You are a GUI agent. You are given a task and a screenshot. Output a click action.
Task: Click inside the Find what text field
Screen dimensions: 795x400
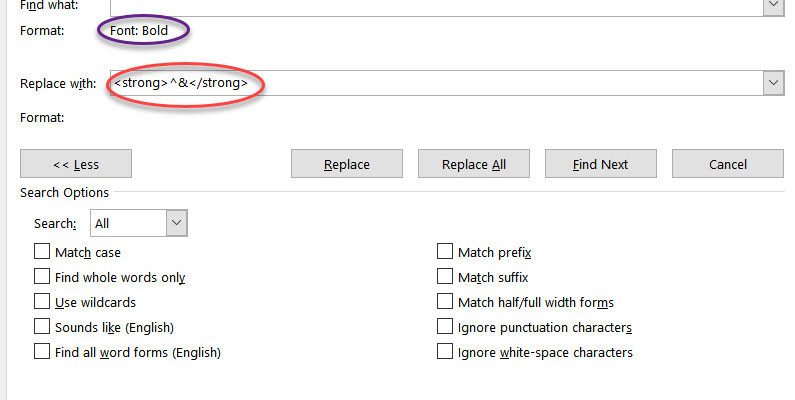pos(437,6)
